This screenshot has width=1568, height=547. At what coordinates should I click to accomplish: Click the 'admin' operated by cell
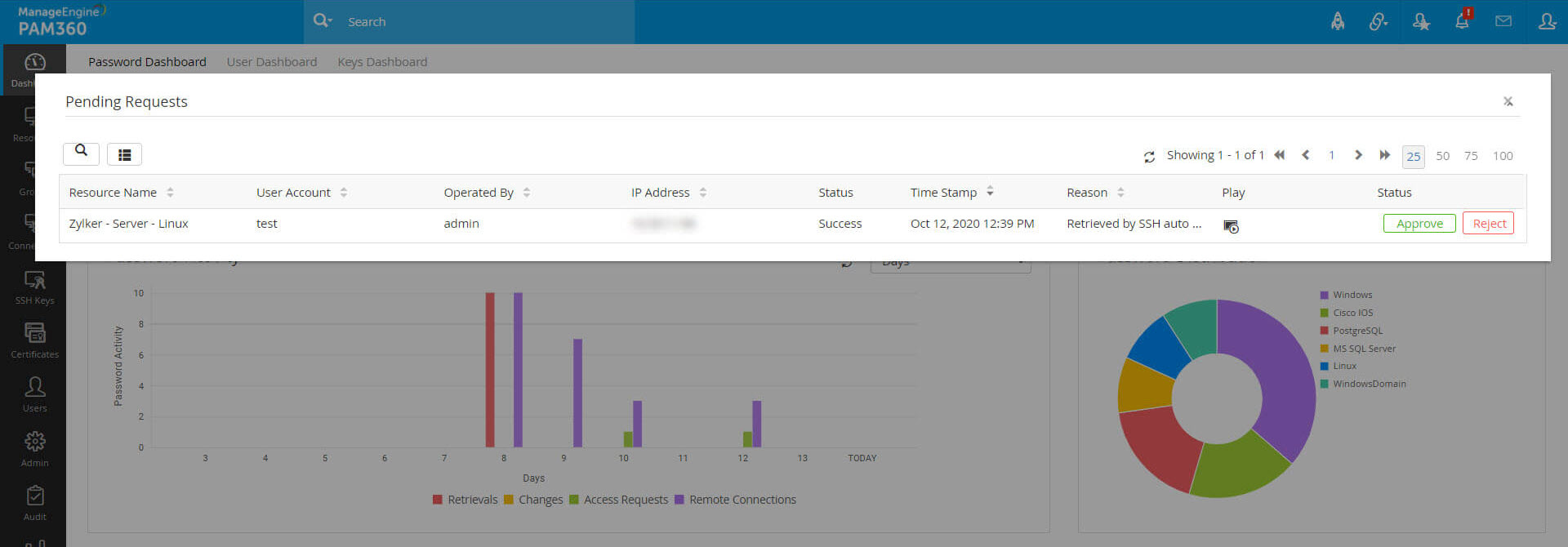coord(461,224)
